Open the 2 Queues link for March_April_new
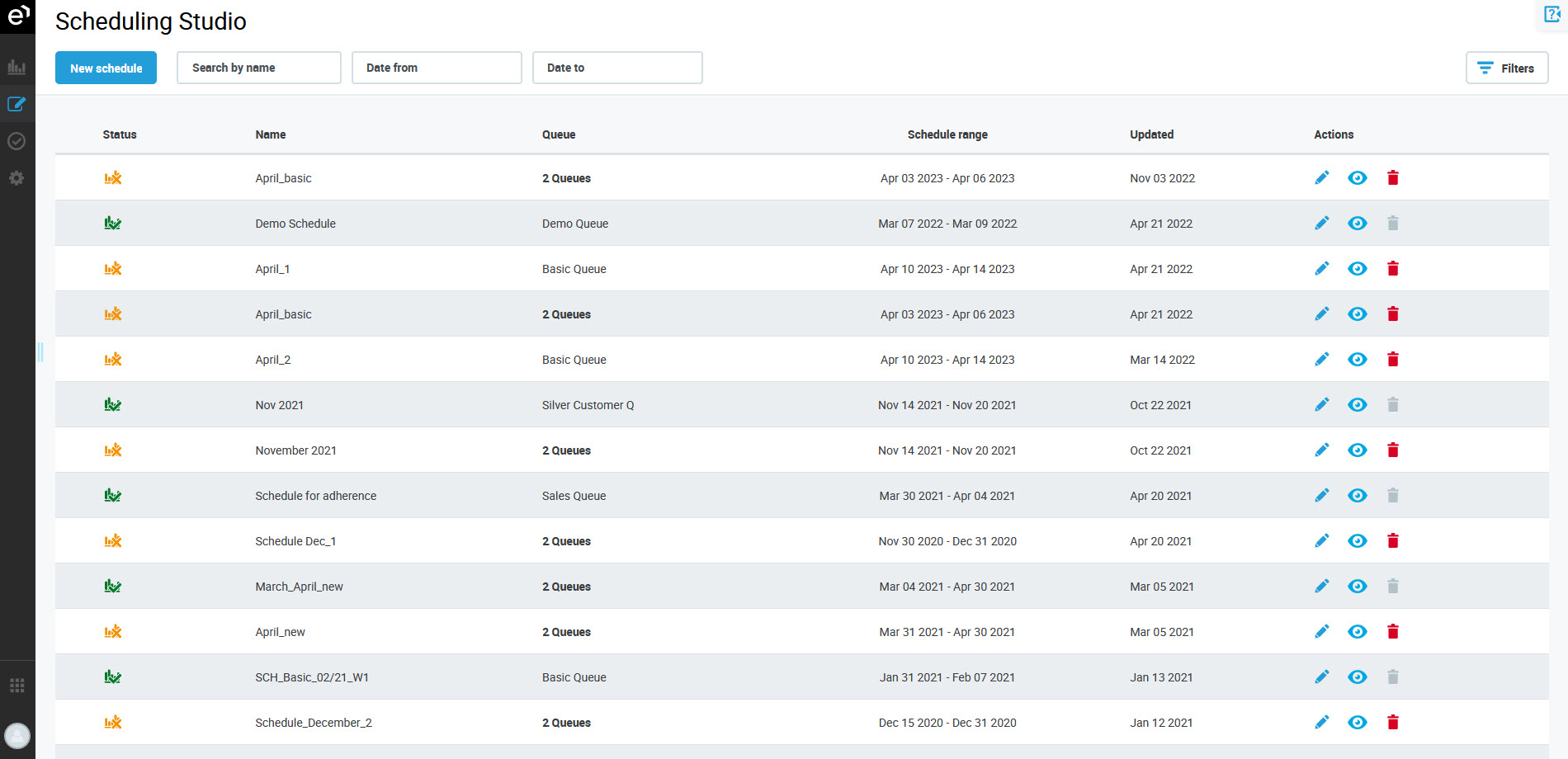The width and height of the screenshot is (1568, 759). pos(566,587)
